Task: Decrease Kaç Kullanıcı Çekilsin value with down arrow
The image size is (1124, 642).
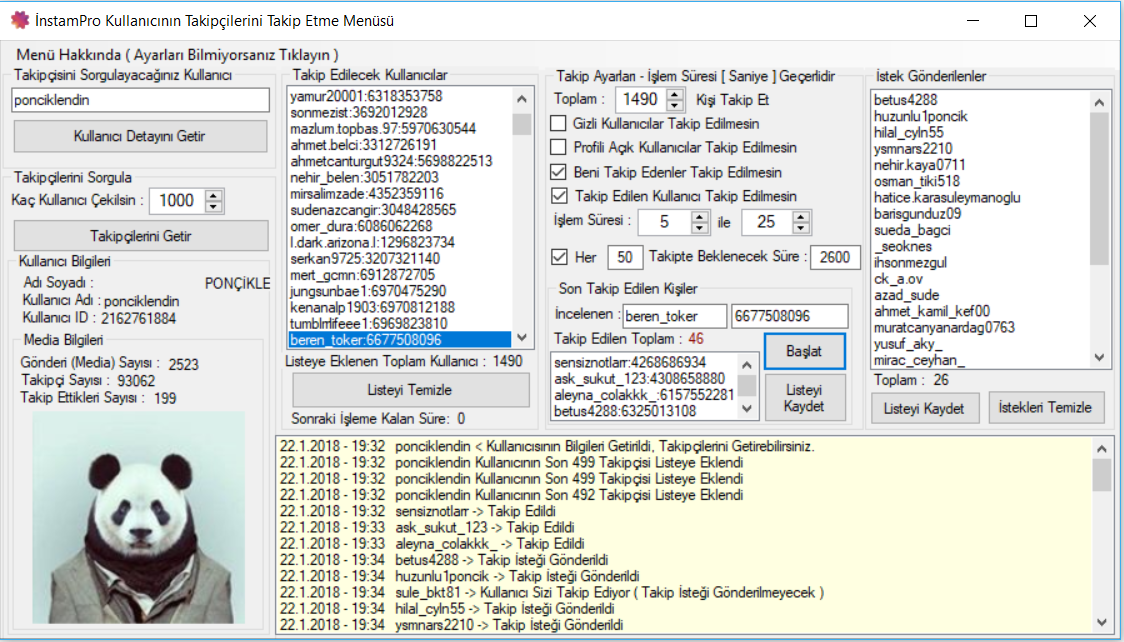Action: pos(214,207)
